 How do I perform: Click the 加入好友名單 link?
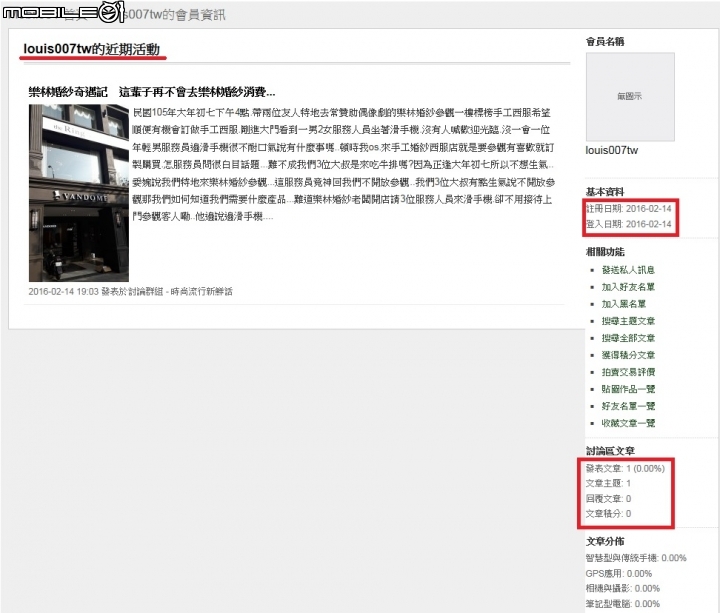628,287
